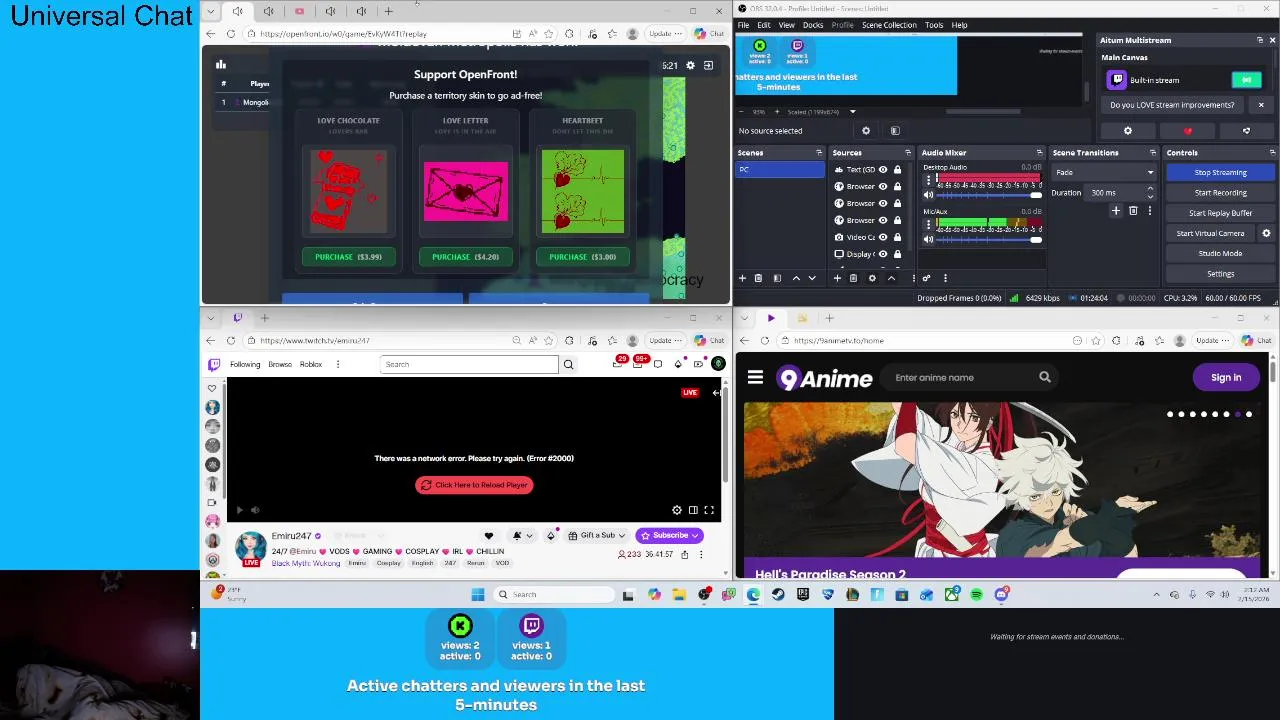Open Black Myth: Wukong category link
1280x720 pixels.
pyautogui.click(x=306, y=563)
